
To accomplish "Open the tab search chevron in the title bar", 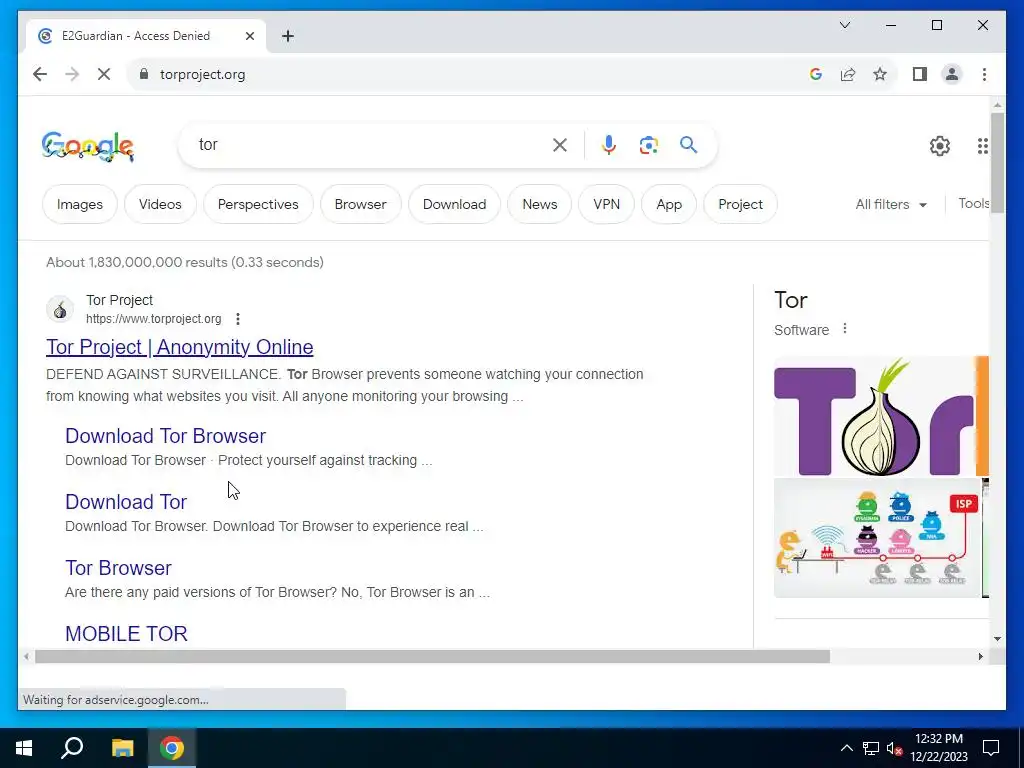I will point(844,25).
